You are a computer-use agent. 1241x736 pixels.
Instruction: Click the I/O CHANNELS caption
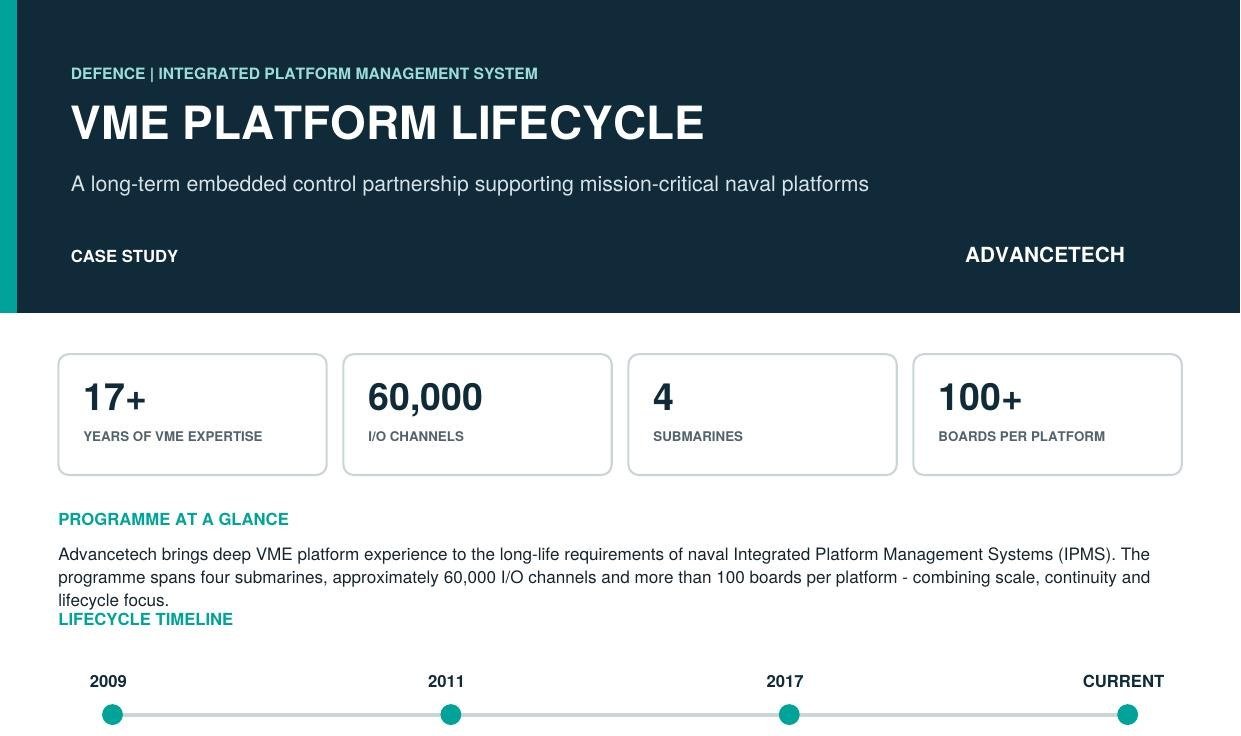tap(416, 436)
